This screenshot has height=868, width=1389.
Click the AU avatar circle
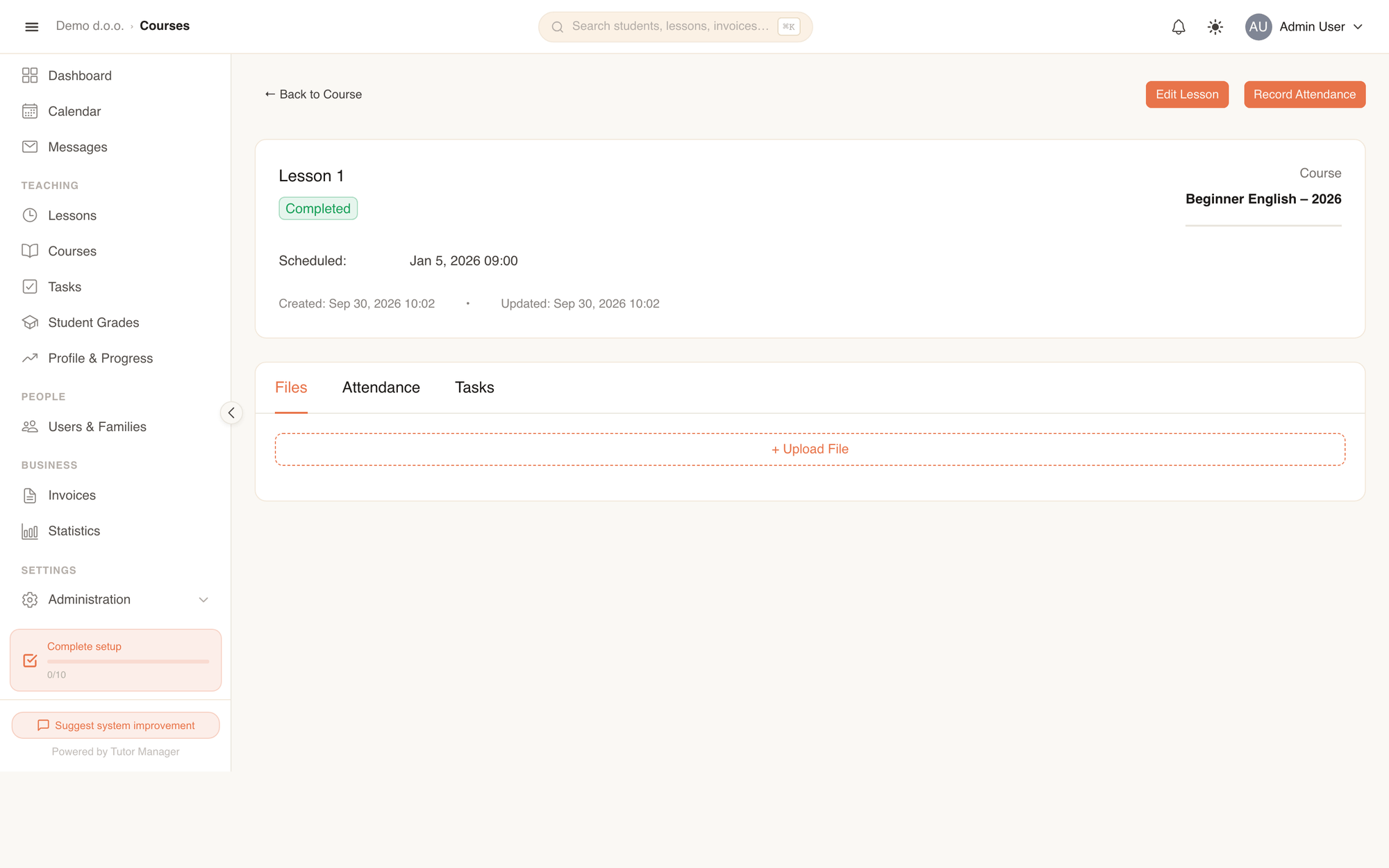(x=1258, y=27)
